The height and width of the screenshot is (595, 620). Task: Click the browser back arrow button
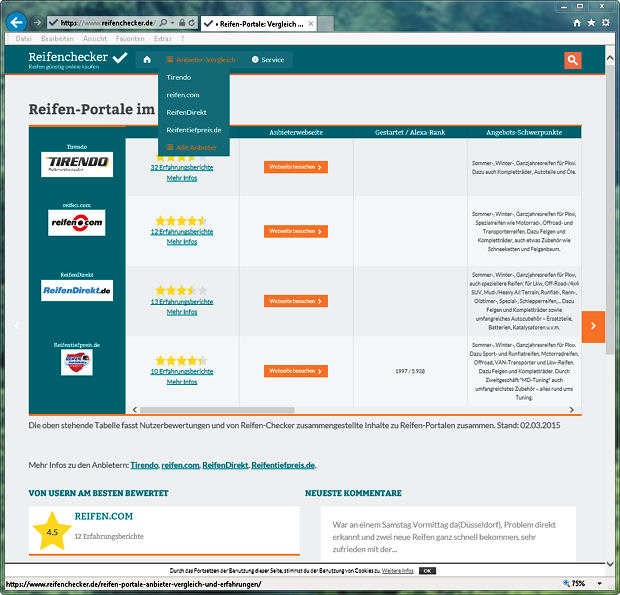point(17,23)
